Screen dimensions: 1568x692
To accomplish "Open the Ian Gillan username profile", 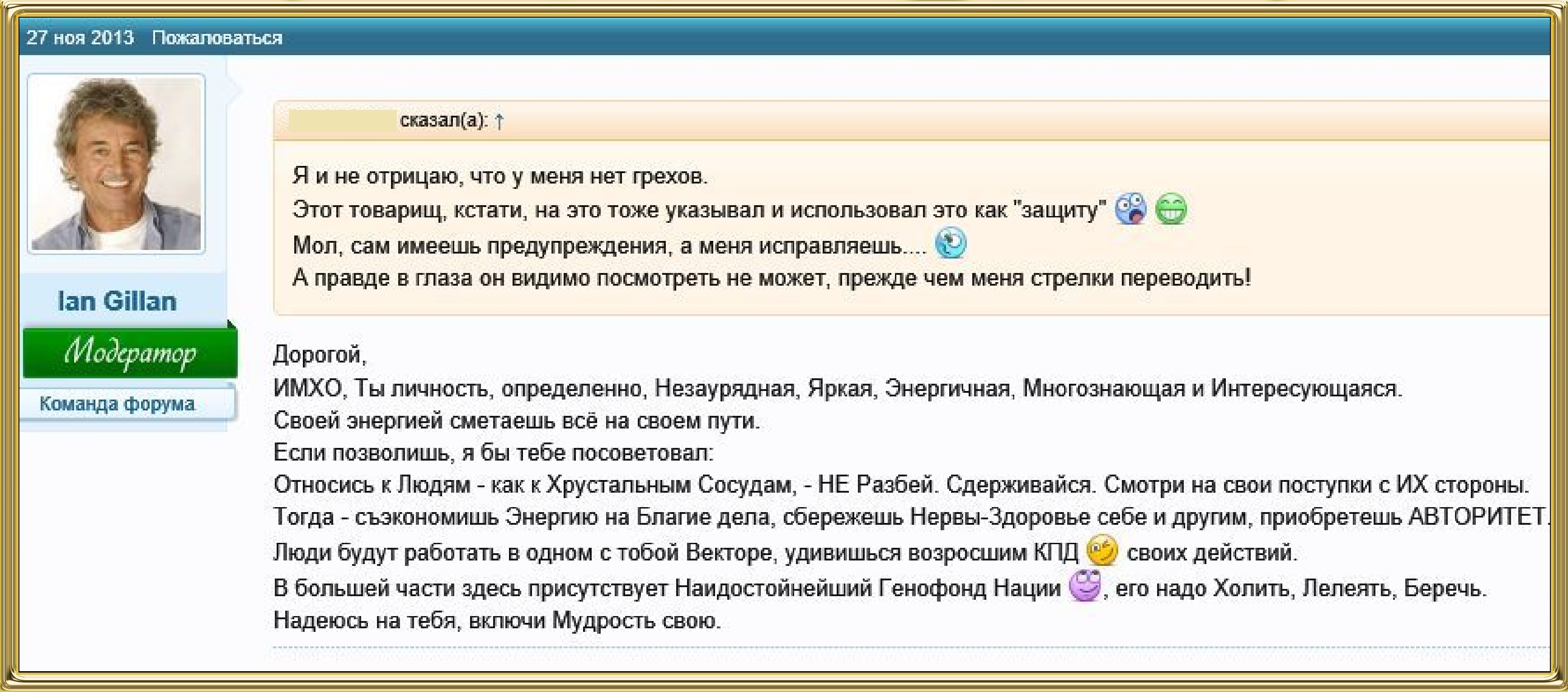I will pyautogui.click(x=117, y=301).
